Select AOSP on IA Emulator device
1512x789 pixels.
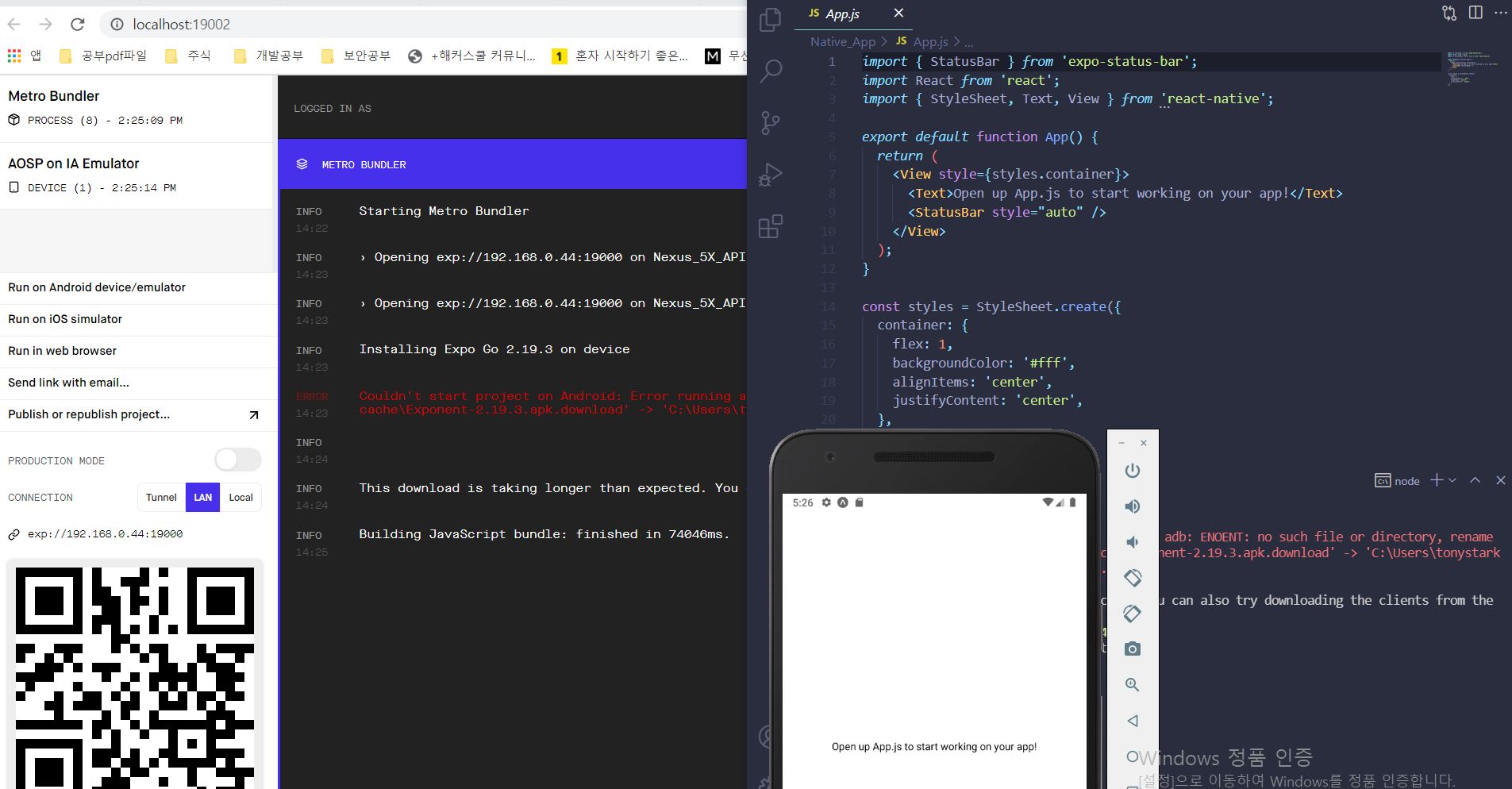(x=136, y=175)
